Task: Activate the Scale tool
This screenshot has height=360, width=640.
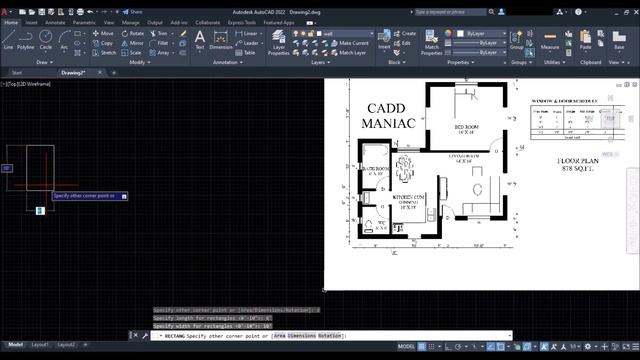Action: click(x=131, y=53)
